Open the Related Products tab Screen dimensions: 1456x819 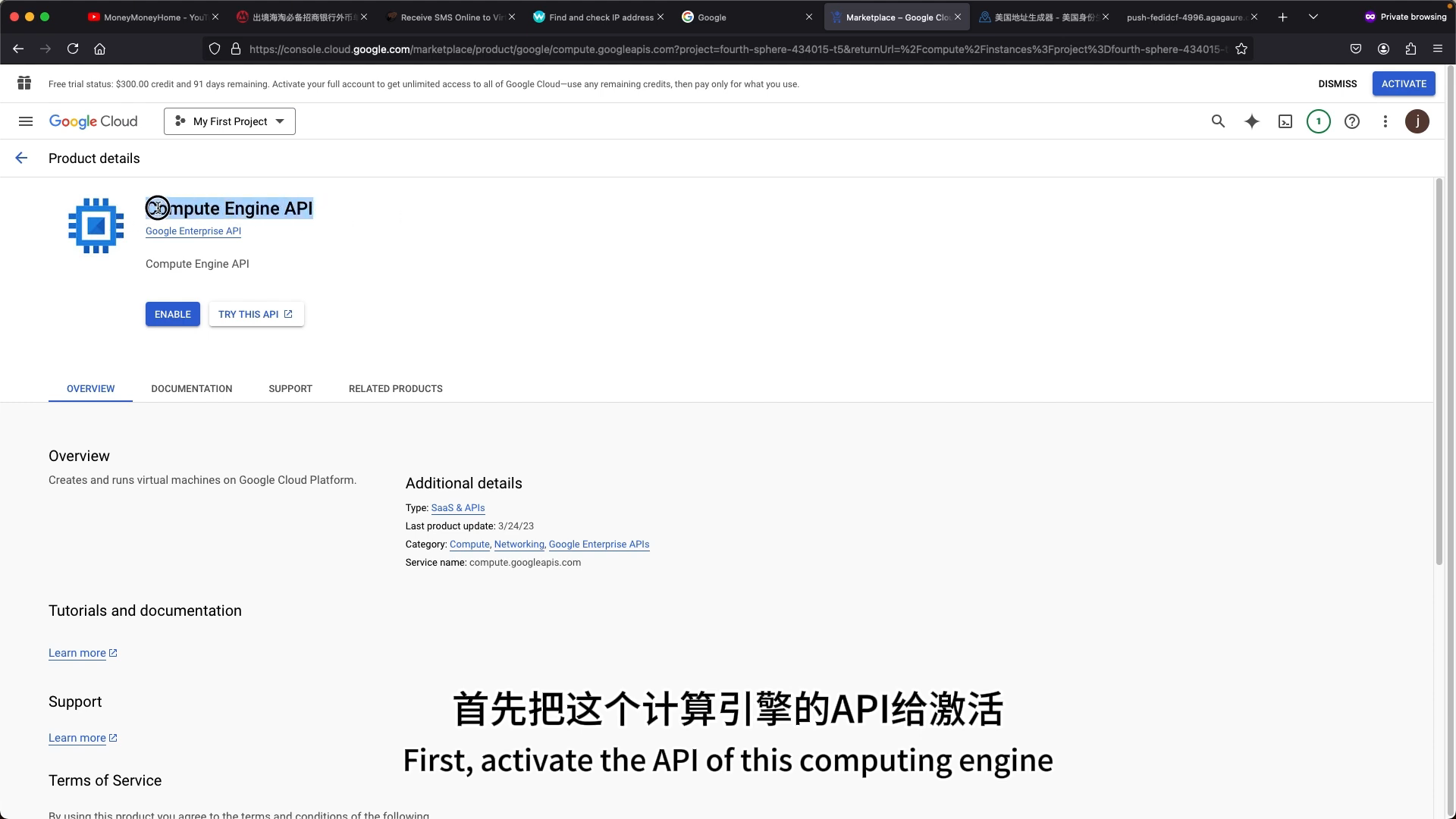point(396,388)
